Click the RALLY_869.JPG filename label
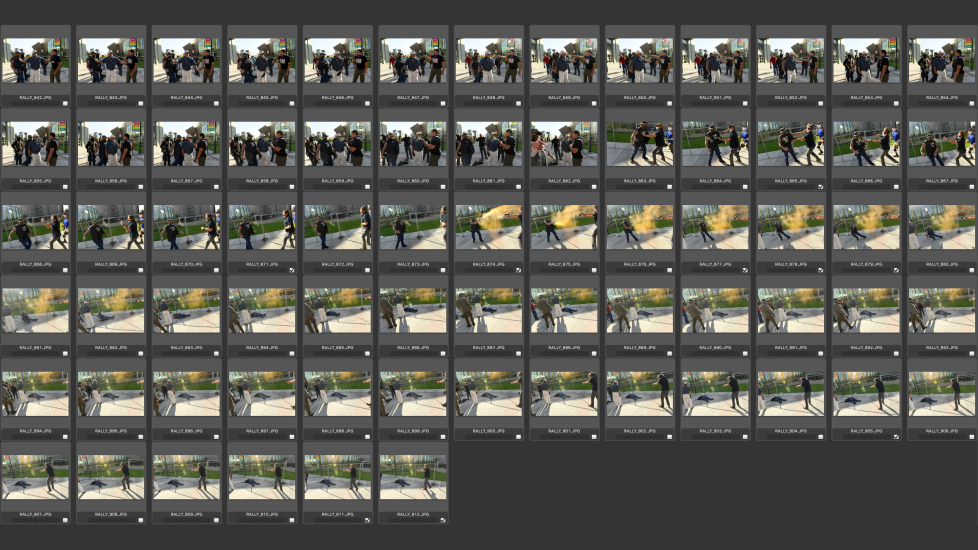 point(111,264)
